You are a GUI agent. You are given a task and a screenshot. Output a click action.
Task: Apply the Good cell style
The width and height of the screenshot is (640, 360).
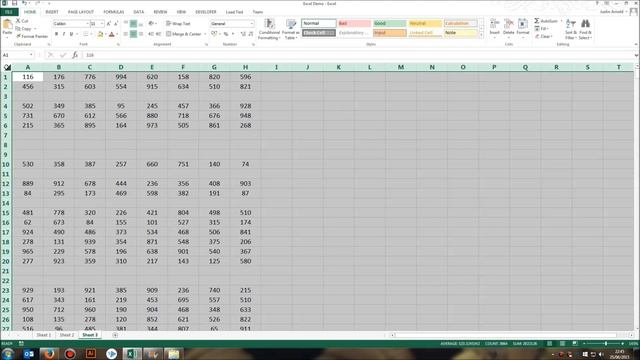click(390, 24)
